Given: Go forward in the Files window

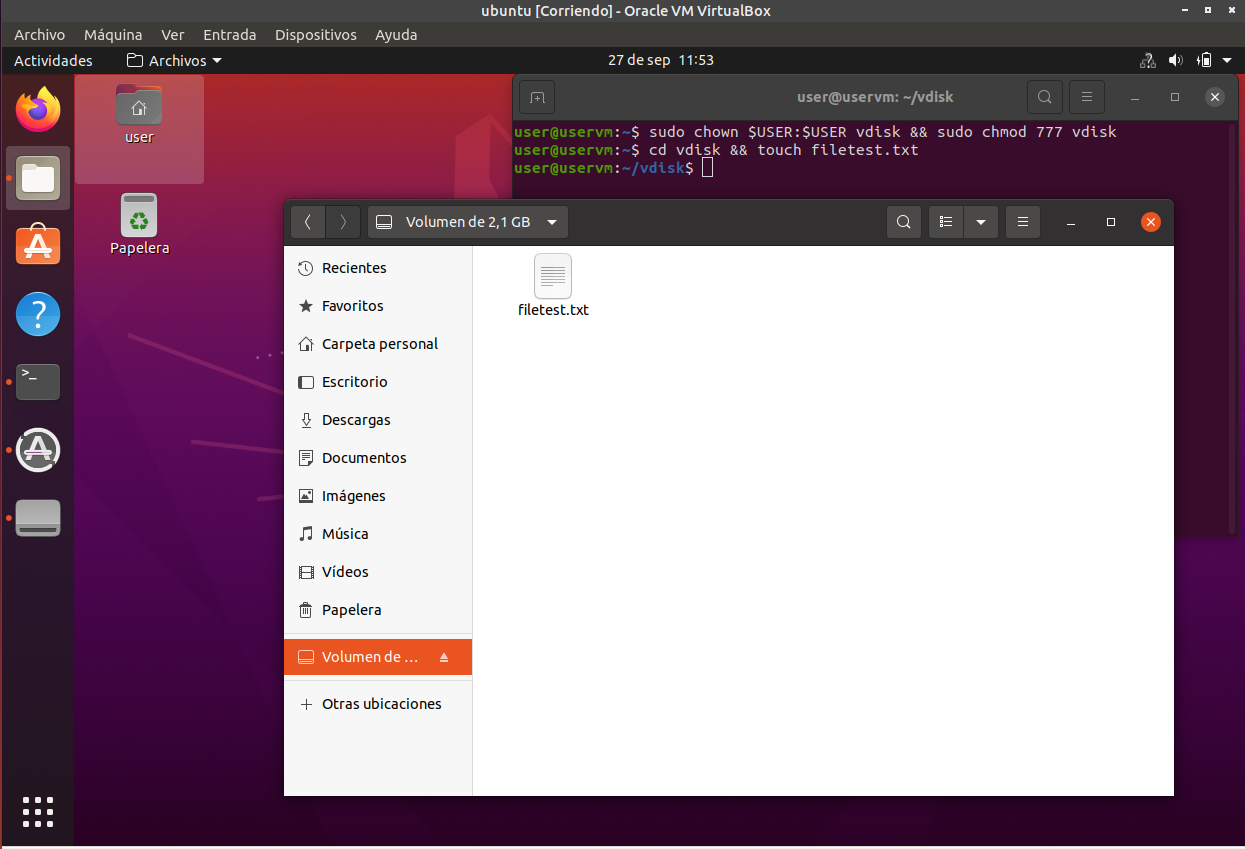Looking at the screenshot, I should point(343,222).
